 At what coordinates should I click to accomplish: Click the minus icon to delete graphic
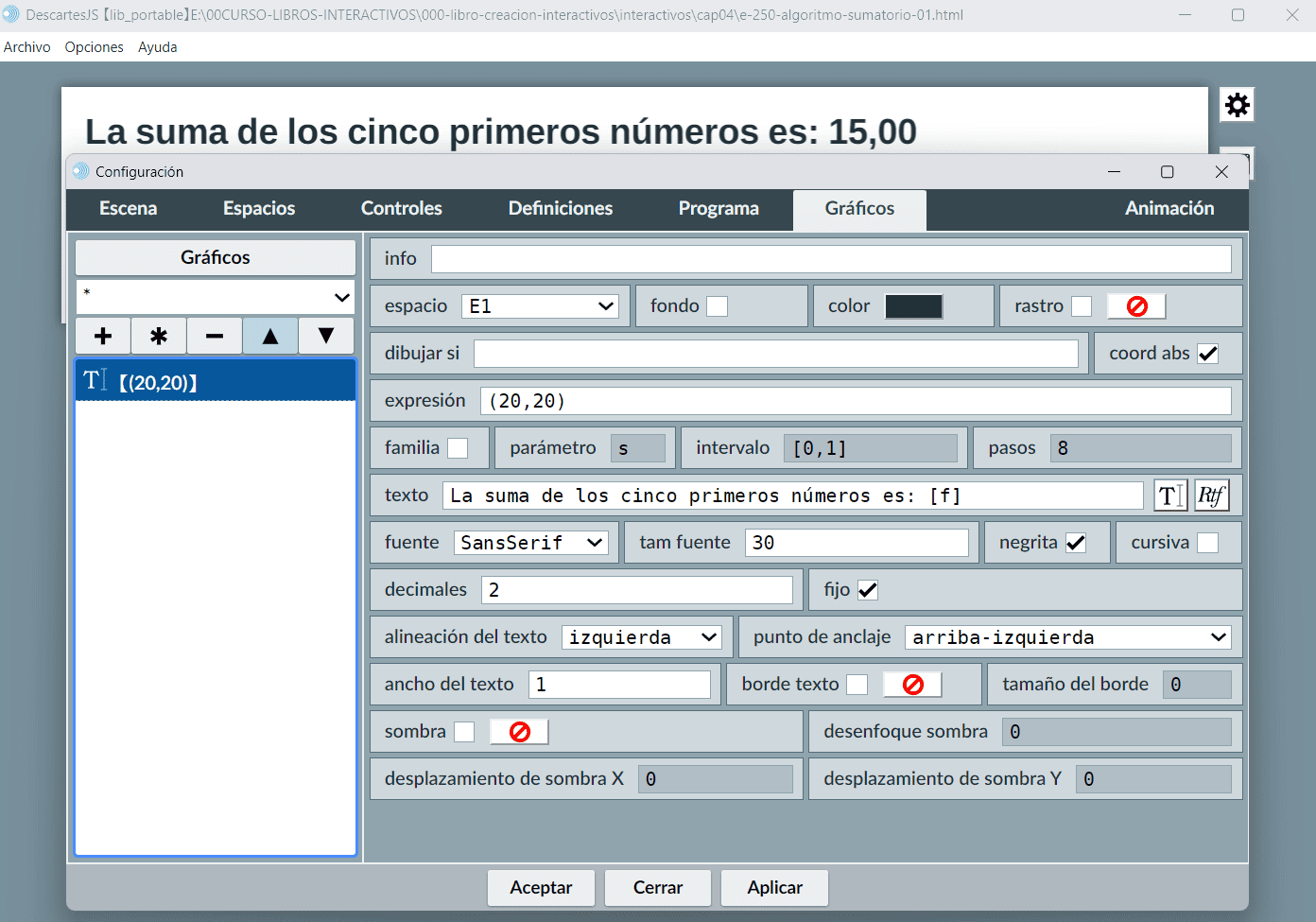coord(215,336)
